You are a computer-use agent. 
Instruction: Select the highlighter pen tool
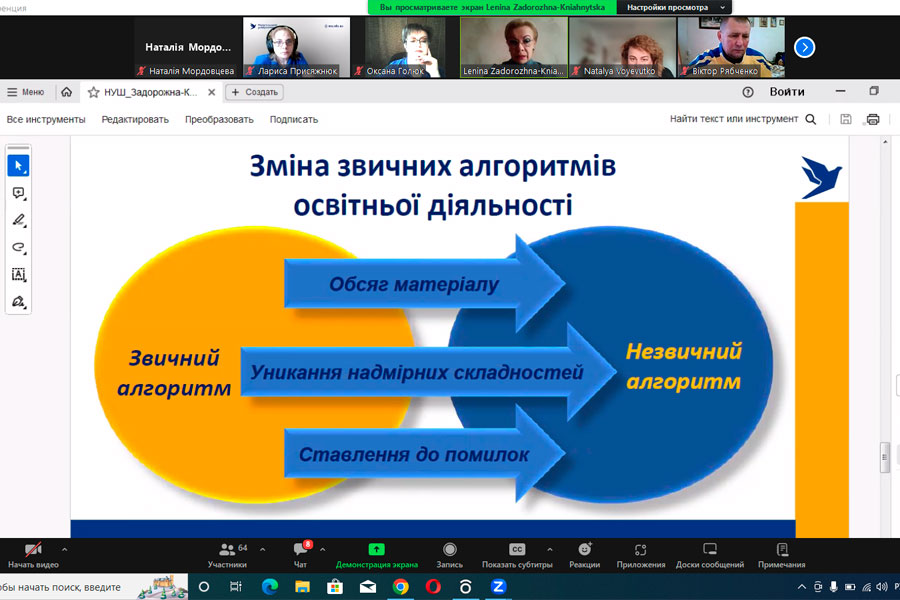click(x=18, y=220)
